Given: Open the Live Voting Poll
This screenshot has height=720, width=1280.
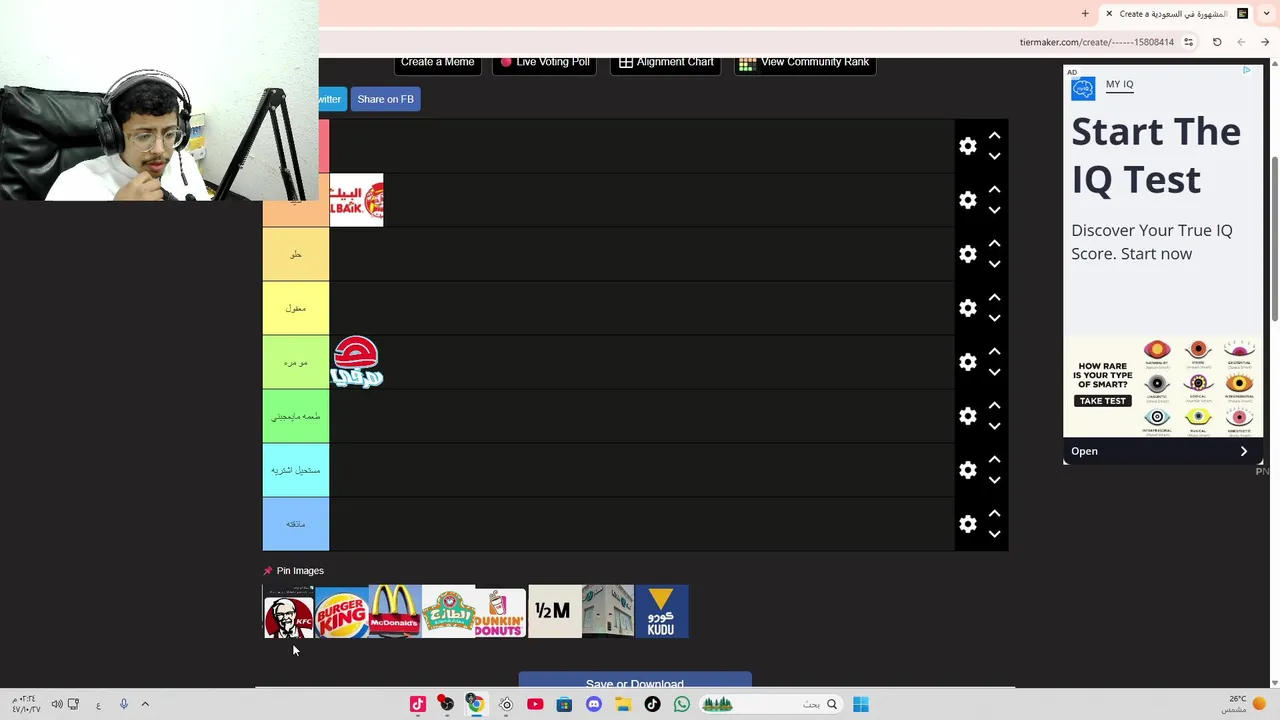Looking at the screenshot, I should tap(545, 62).
